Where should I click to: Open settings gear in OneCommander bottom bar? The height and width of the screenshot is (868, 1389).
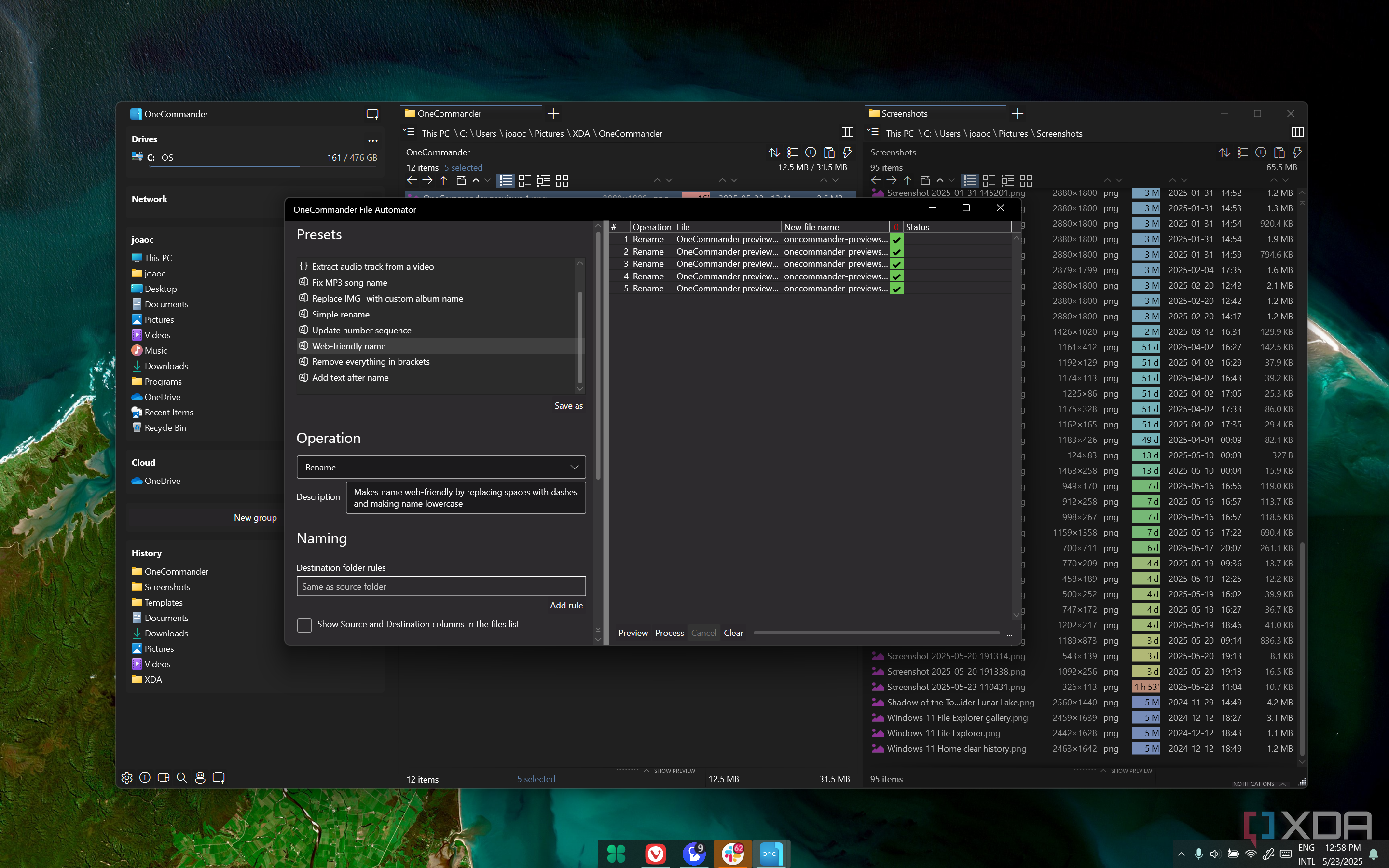point(127,778)
